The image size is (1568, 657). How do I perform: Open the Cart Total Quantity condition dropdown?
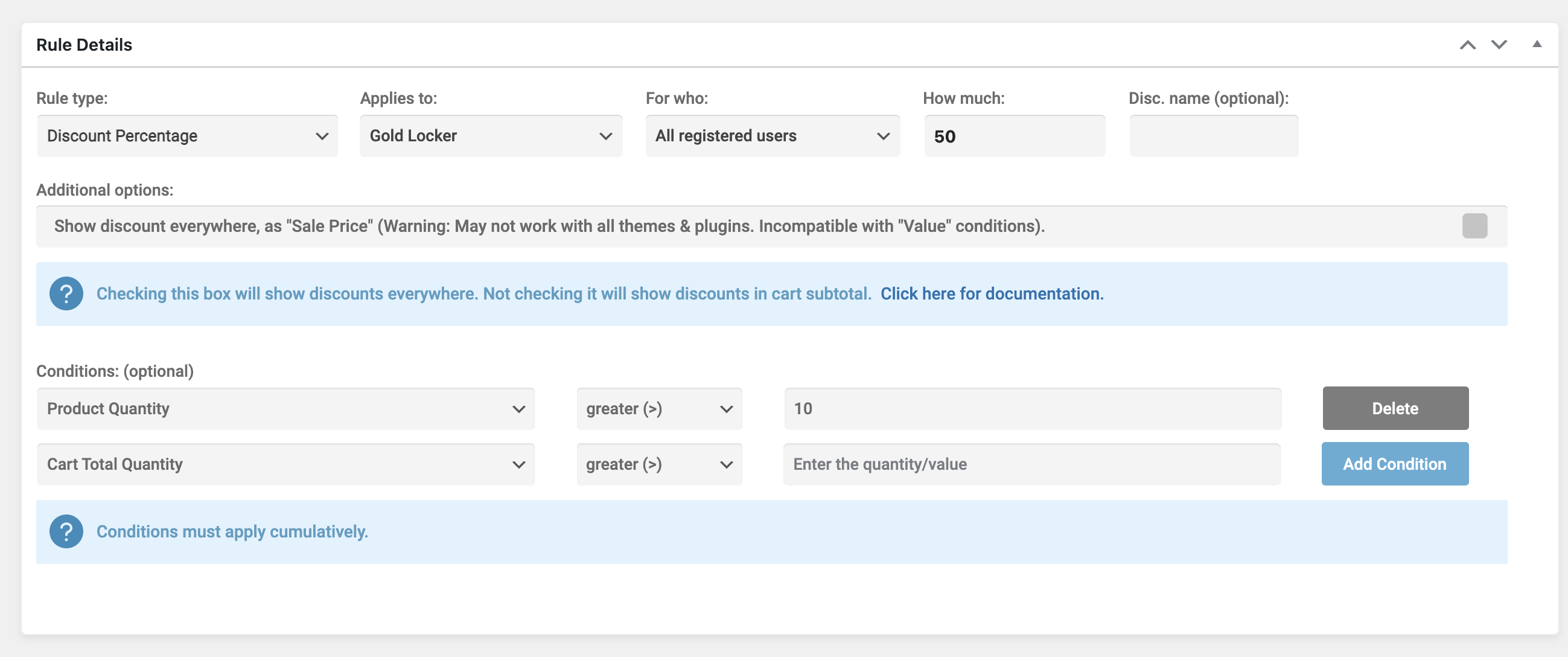[x=286, y=464]
